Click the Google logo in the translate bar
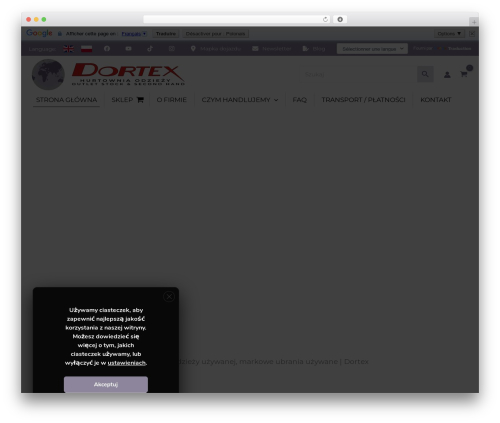 pyautogui.click(x=39, y=33)
